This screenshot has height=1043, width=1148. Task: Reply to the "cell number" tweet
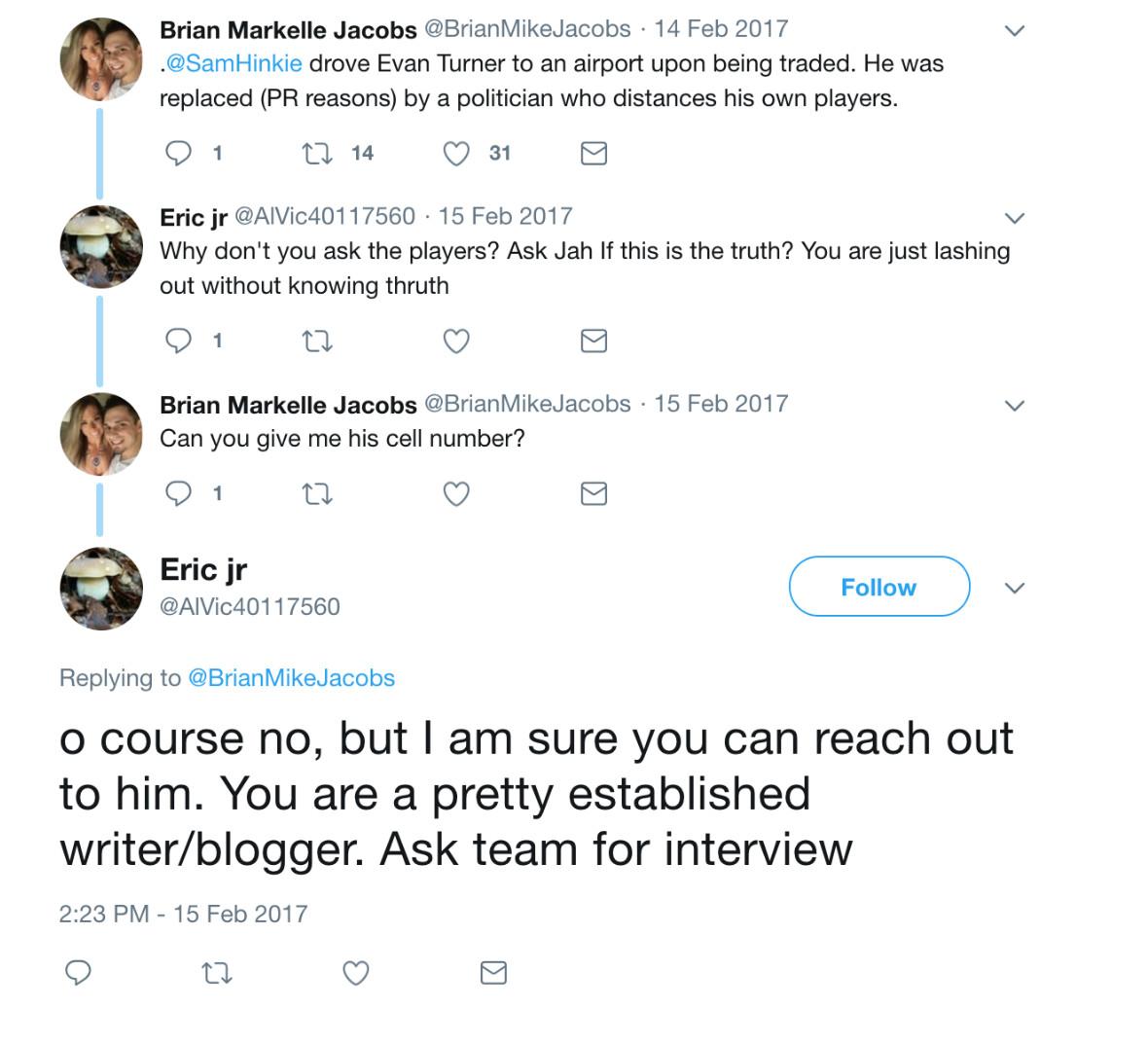179,494
